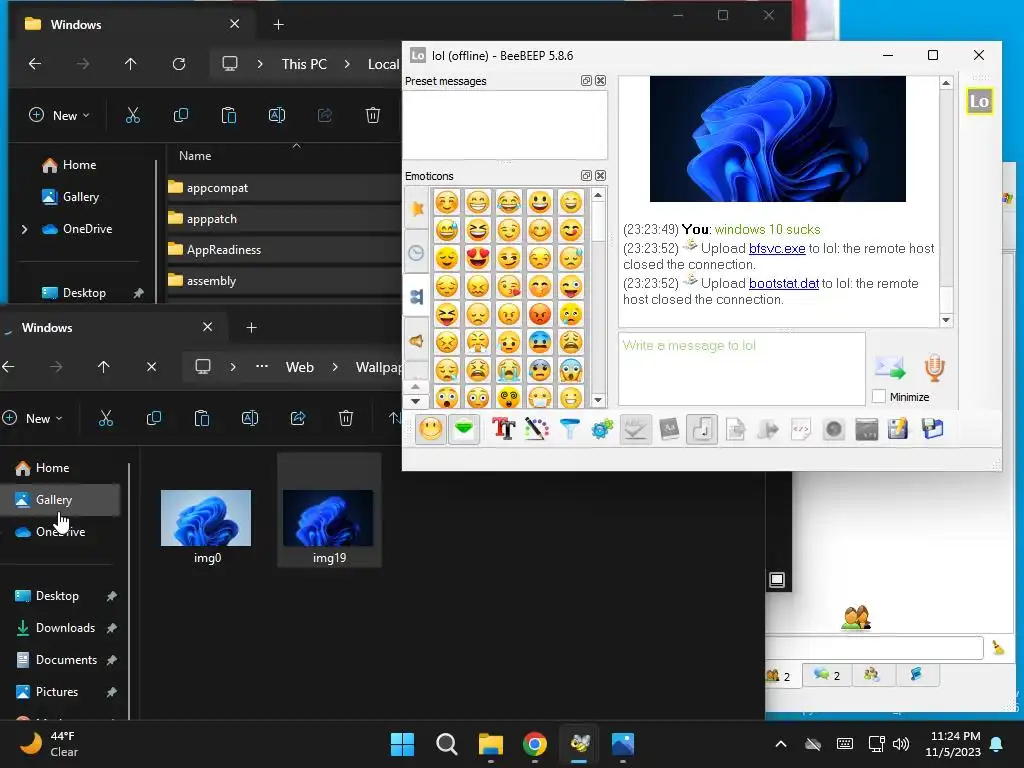Insert the heart-eyes emoticon
1024x768 pixels.
(478, 258)
